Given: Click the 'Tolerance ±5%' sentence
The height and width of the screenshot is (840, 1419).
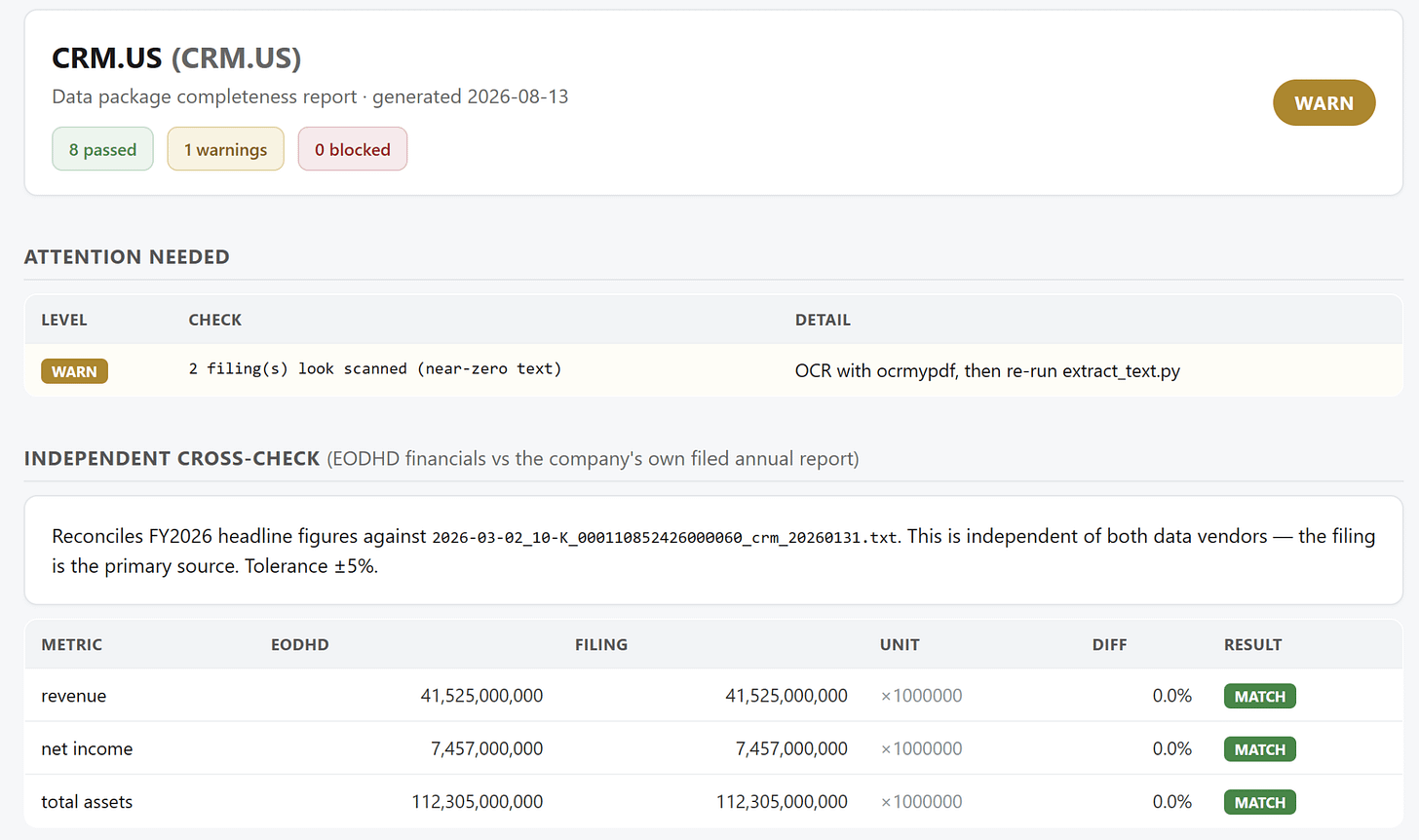Looking at the screenshot, I should (311, 566).
